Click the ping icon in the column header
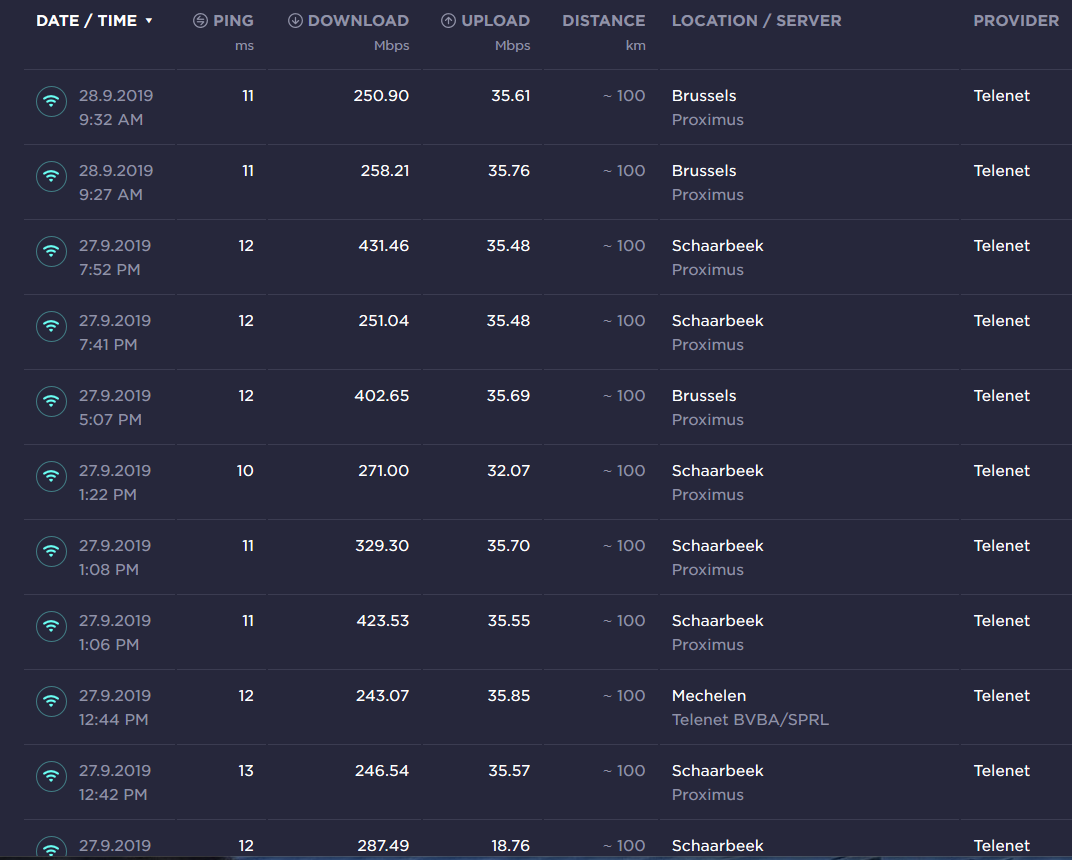 200,21
